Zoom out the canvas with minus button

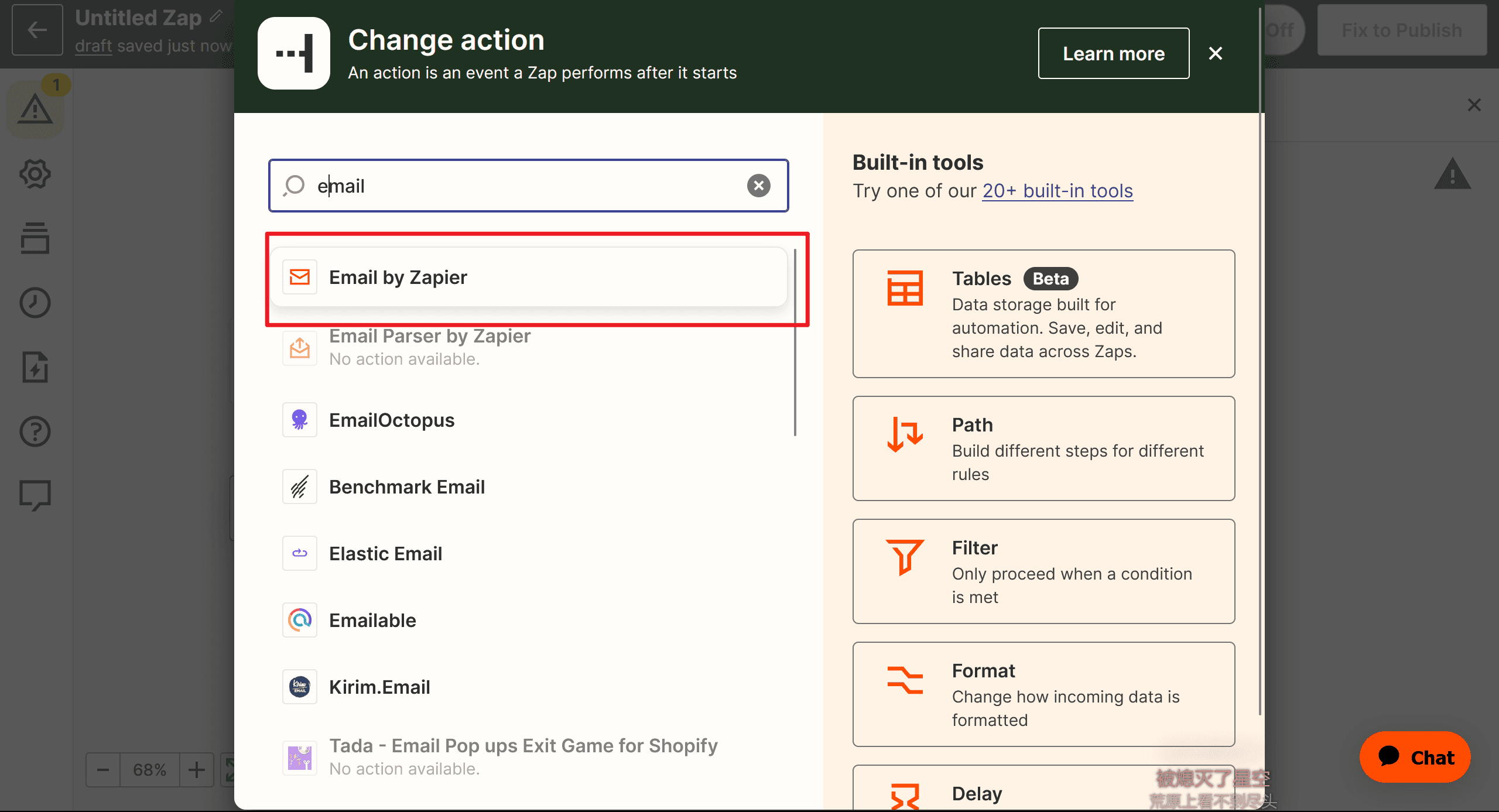(103, 769)
